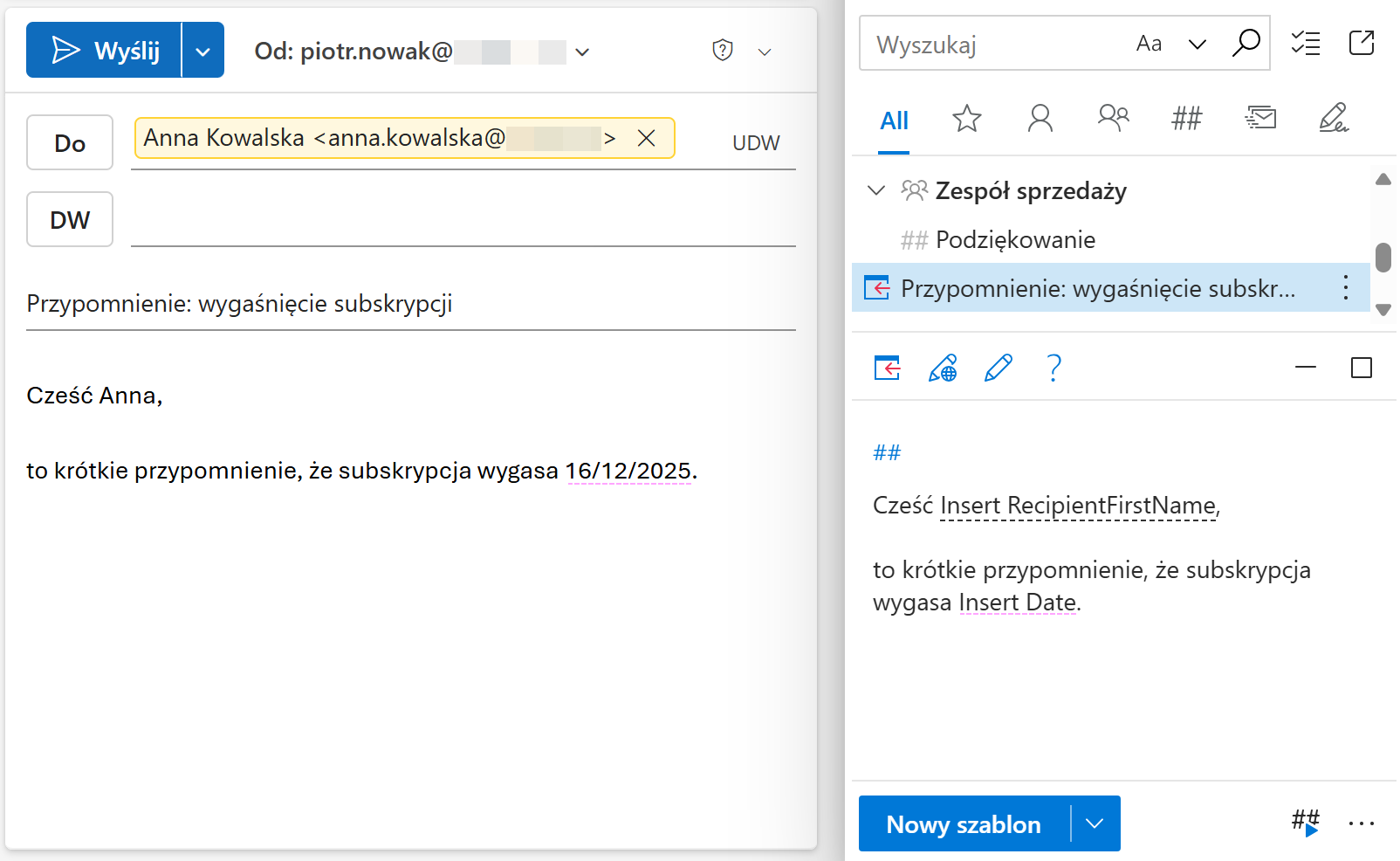Open the help question mark icon
This screenshot has height=861, width=1400.
tap(1053, 369)
